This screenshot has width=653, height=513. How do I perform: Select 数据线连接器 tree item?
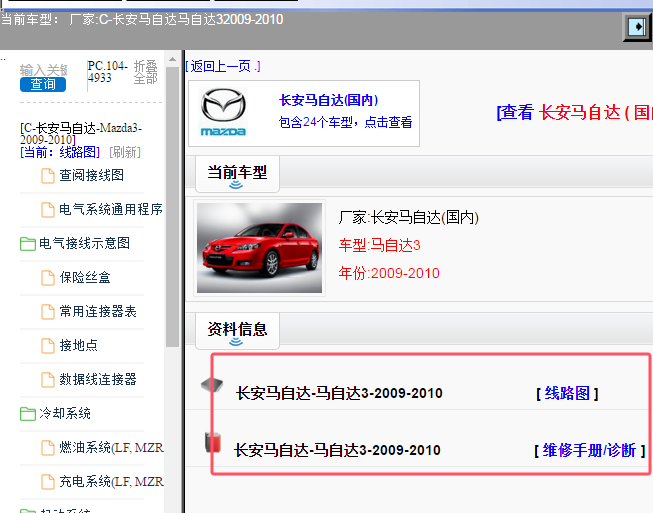coord(98,379)
